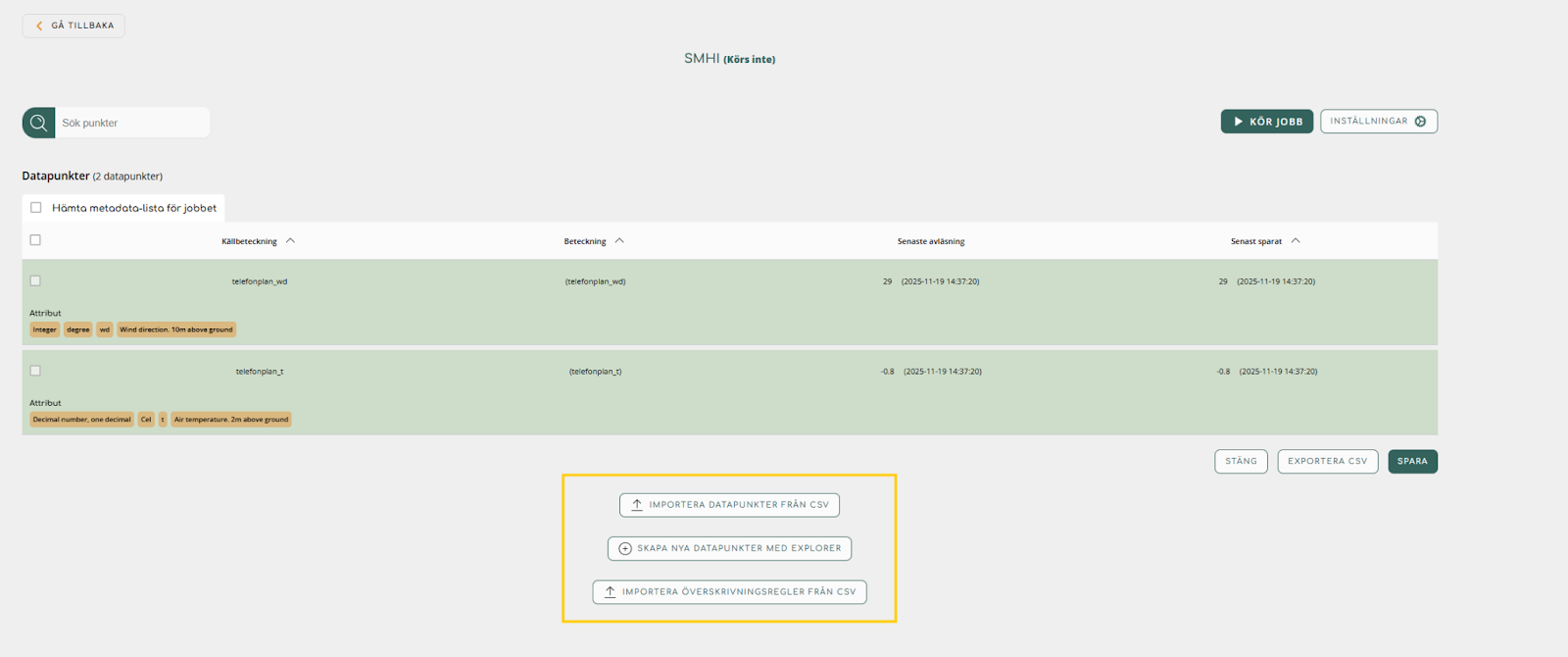
Task: Sort by Källbeteckning column arrow
Action: click(x=290, y=241)
